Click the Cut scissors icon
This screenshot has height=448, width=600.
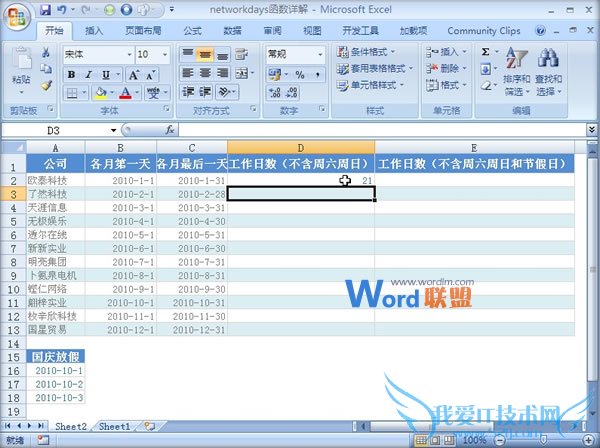point(46,52)
